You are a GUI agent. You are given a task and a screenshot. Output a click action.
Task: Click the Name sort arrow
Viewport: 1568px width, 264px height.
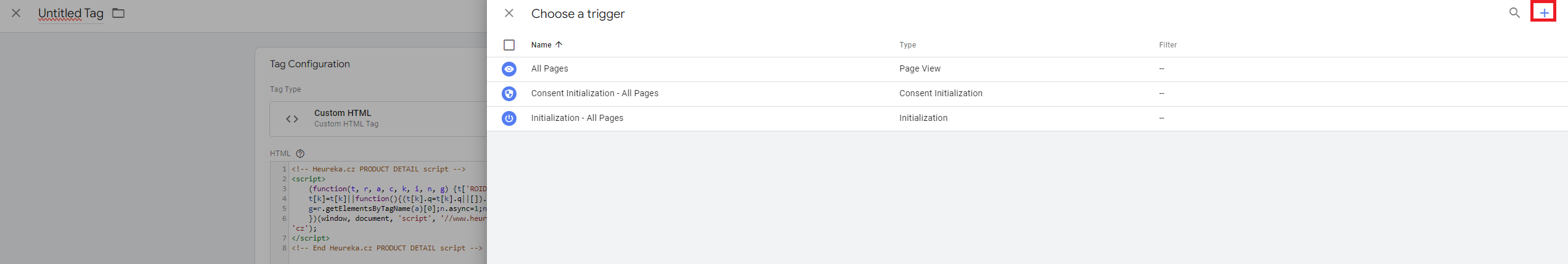point(558,44)
